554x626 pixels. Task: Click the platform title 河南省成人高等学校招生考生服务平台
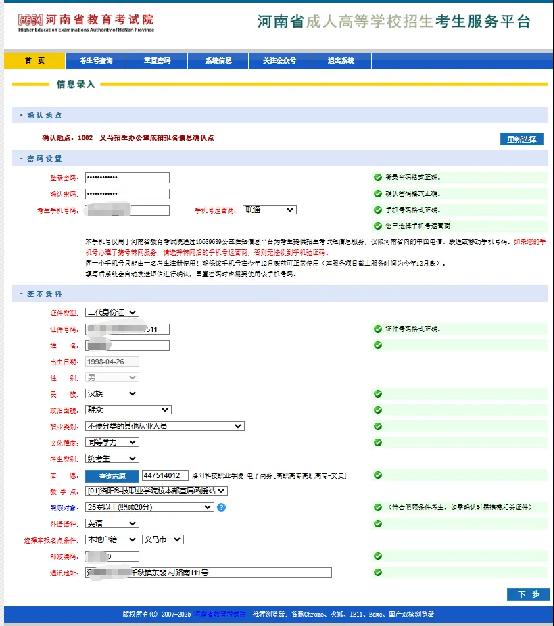point(394,22)
